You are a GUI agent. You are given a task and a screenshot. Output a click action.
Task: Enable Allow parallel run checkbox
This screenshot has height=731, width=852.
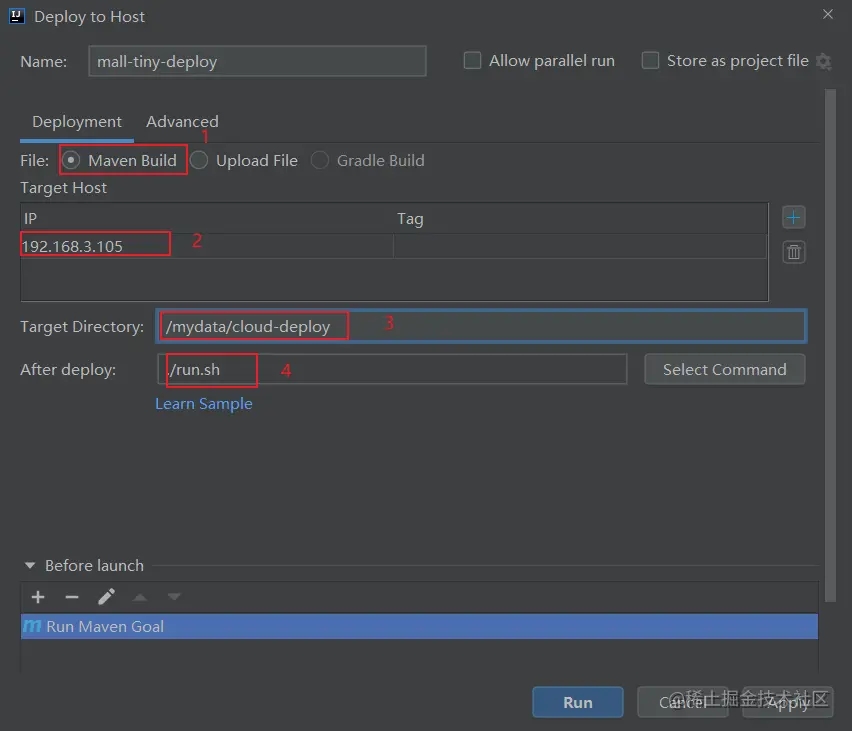[x=472, y=60]
